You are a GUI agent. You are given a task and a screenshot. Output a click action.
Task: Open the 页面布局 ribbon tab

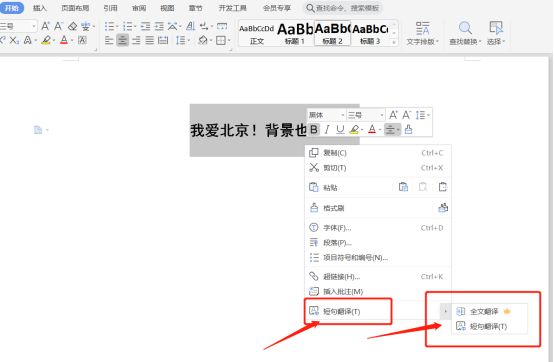click(75, 8)
